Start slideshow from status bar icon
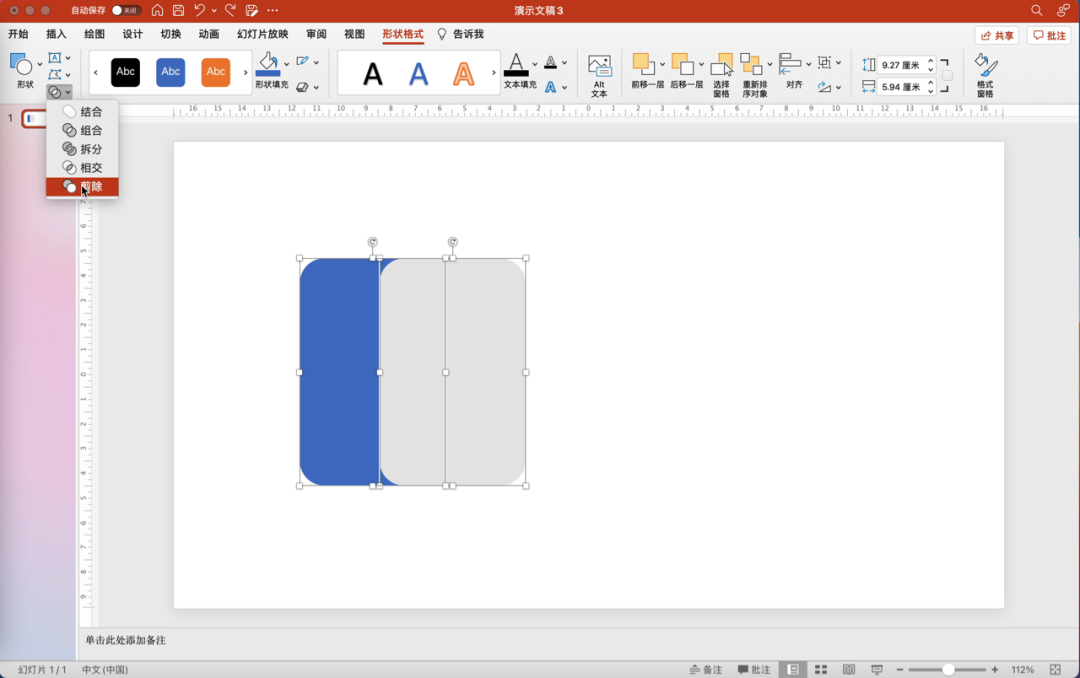The image size is (1080, 678). point(877,670)
